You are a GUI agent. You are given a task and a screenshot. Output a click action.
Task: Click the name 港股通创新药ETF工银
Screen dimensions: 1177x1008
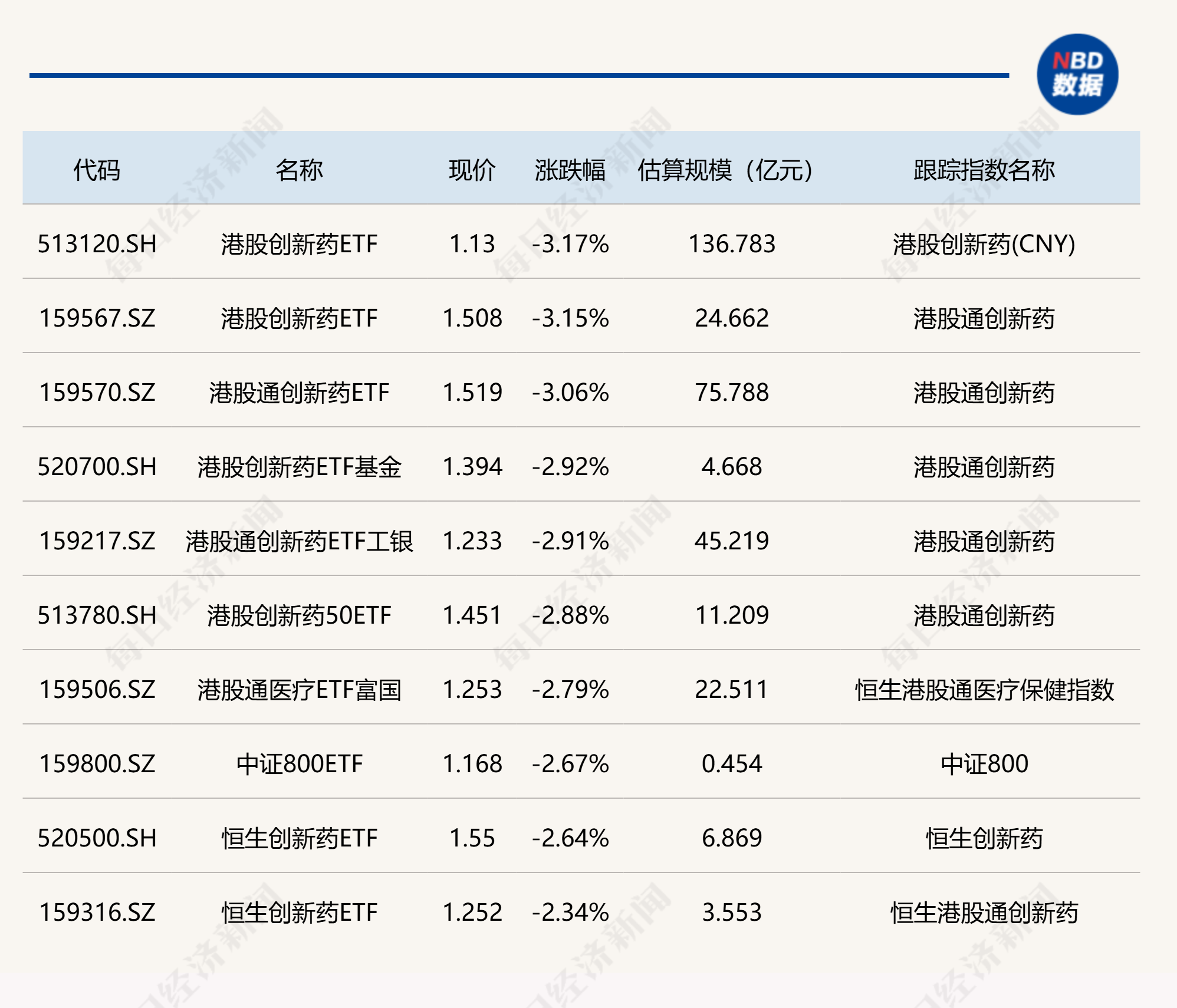click(x=300, y=541)
